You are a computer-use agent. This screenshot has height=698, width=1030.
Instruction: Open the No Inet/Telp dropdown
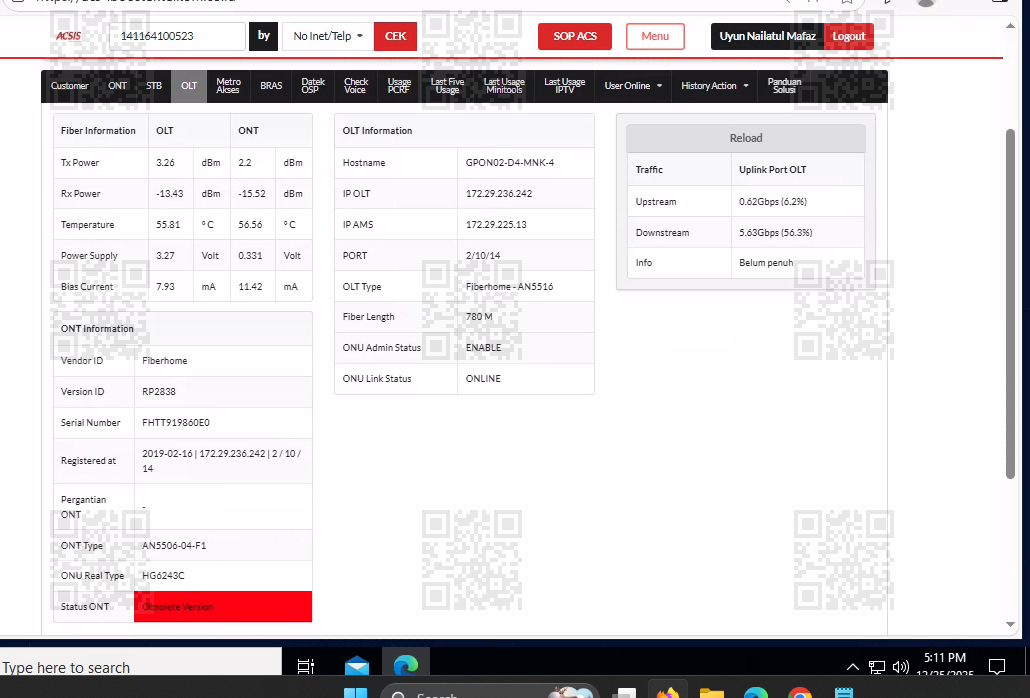328,36
